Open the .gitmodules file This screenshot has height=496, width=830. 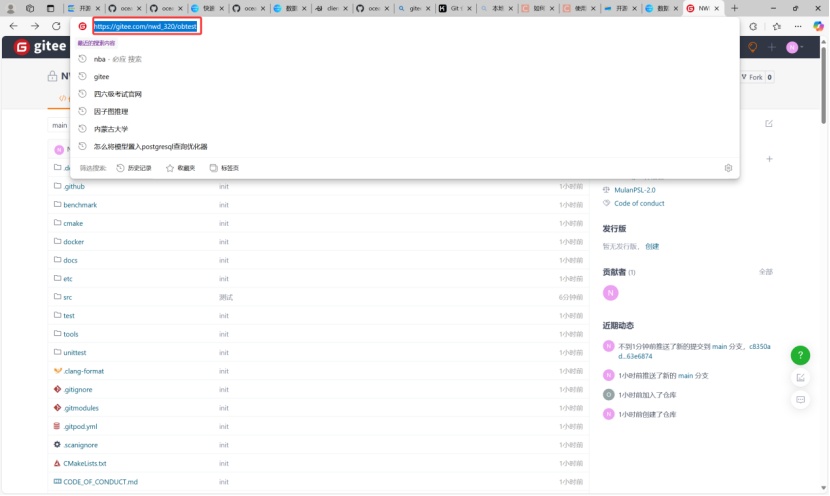81,408
